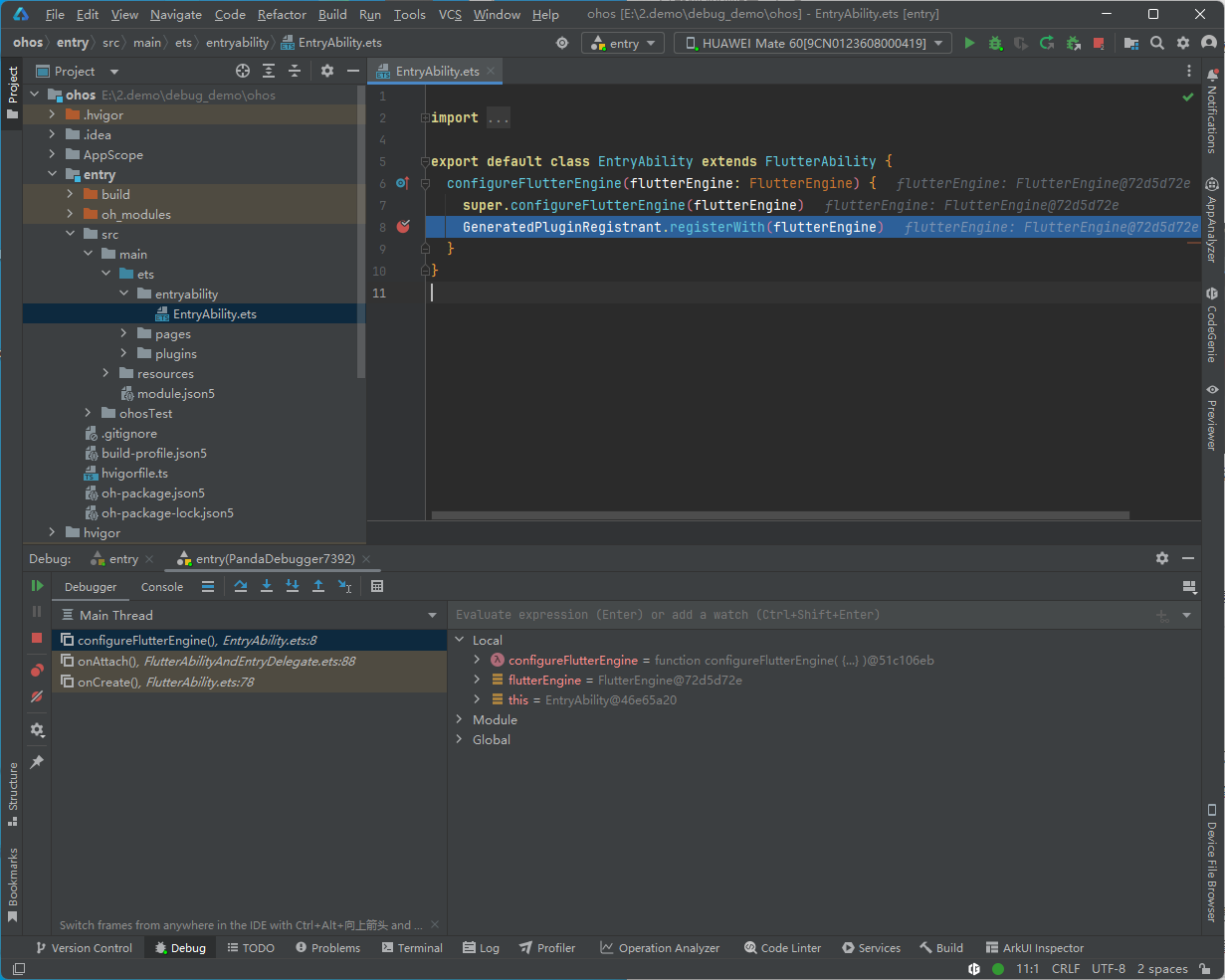Open the Refactor menu
Screen dimensions: 1225x980
point(282,14)
